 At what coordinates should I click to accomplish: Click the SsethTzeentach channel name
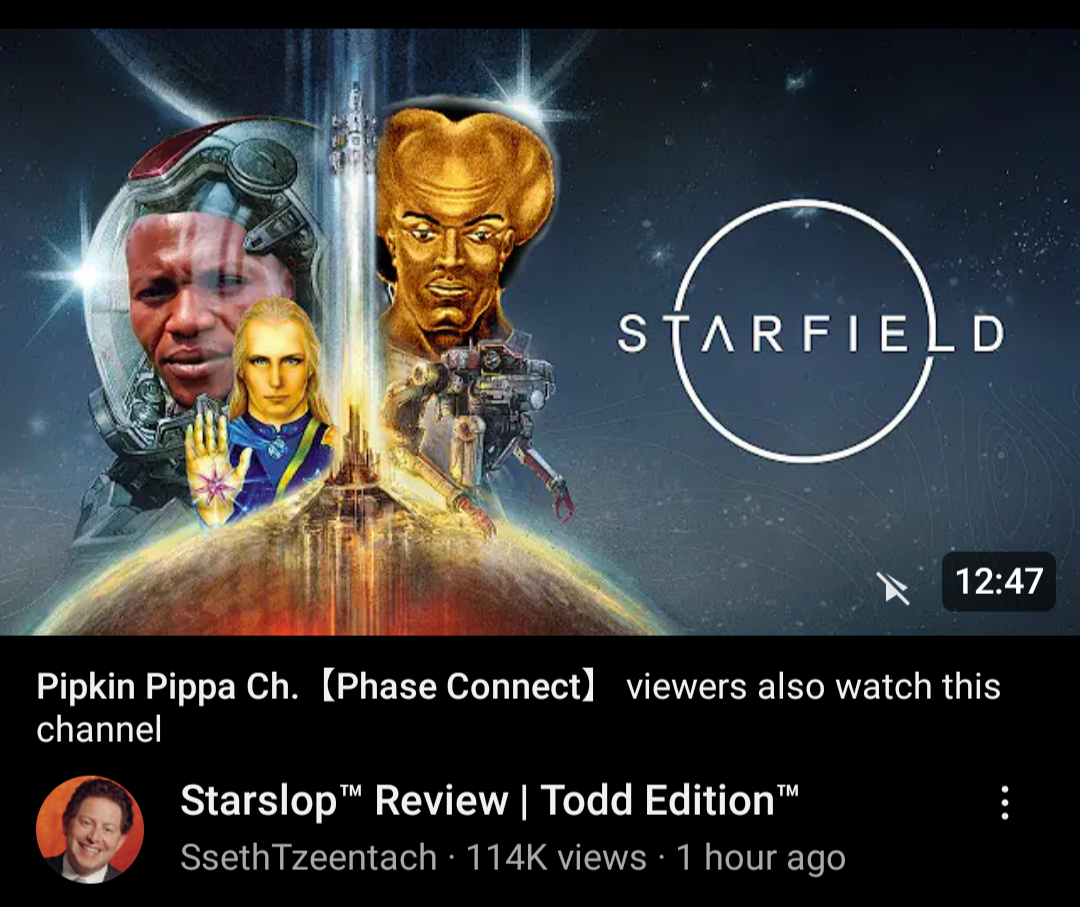(x=309, y=858)
